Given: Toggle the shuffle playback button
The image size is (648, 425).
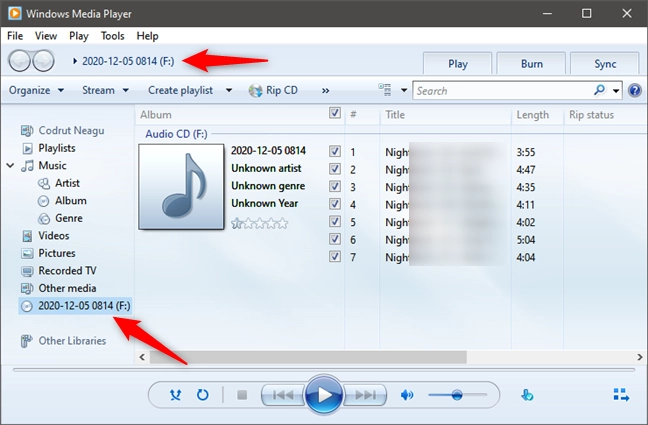Looking at the screenshot, I should (x=176, y=395).
